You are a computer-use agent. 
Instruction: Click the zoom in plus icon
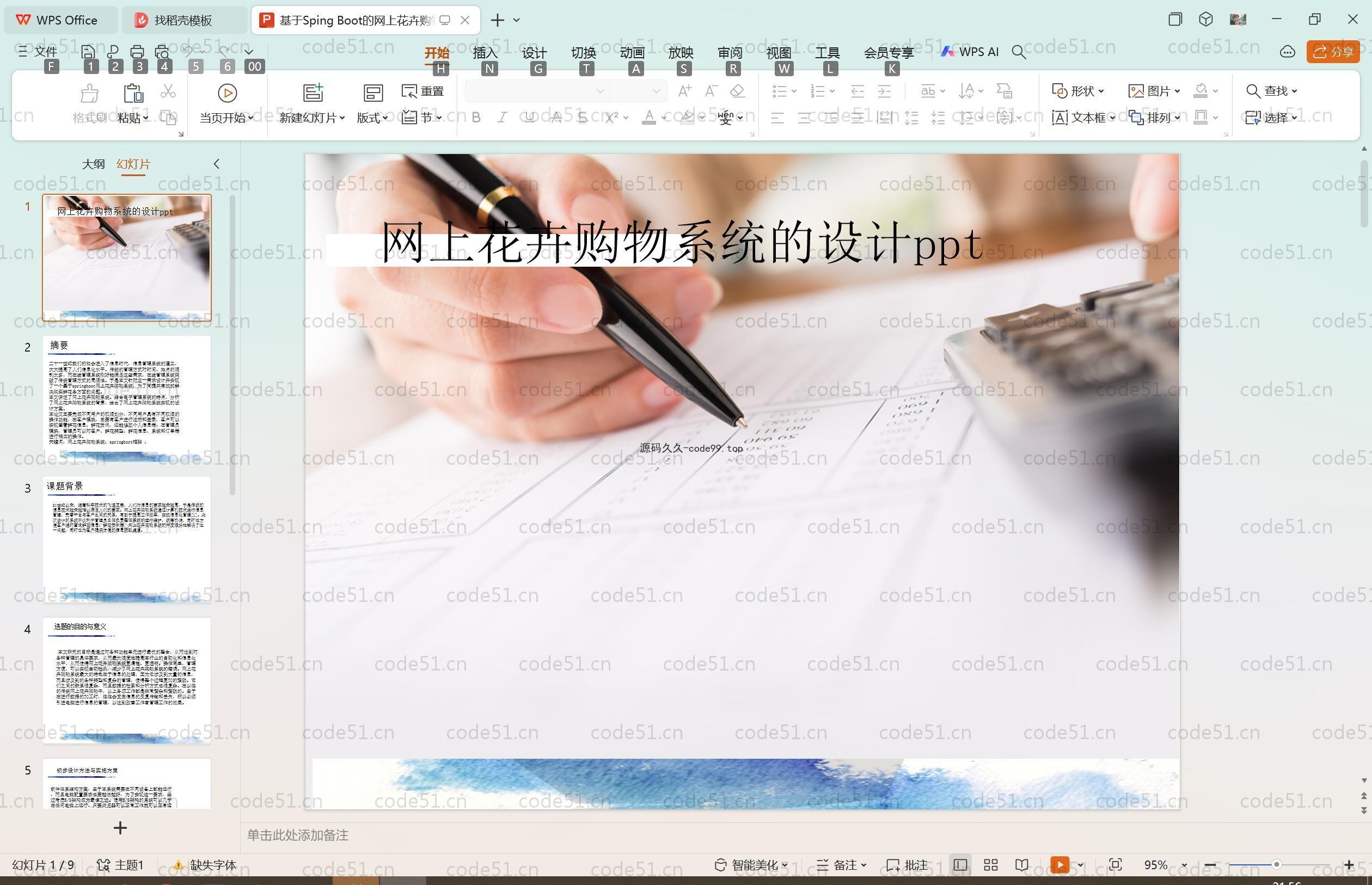pyautogui.click(x=1349, y=865)
